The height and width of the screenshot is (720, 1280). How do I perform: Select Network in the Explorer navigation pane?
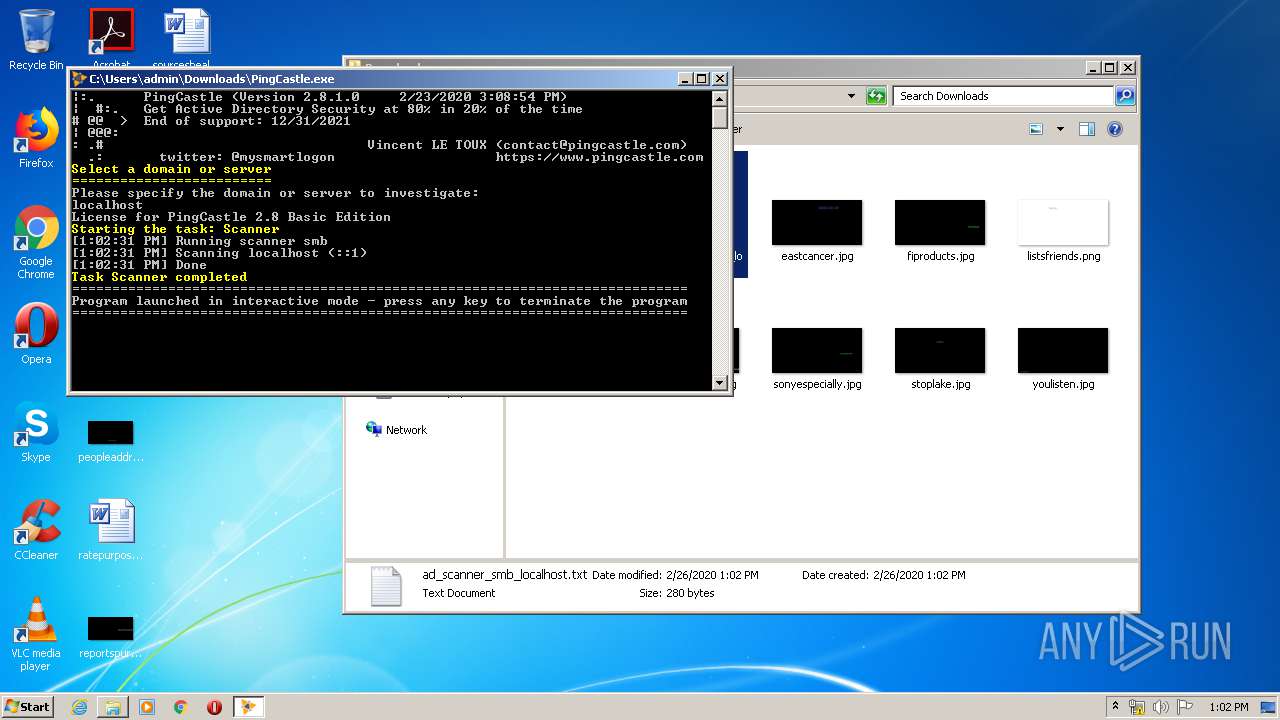tap(397, 430)
